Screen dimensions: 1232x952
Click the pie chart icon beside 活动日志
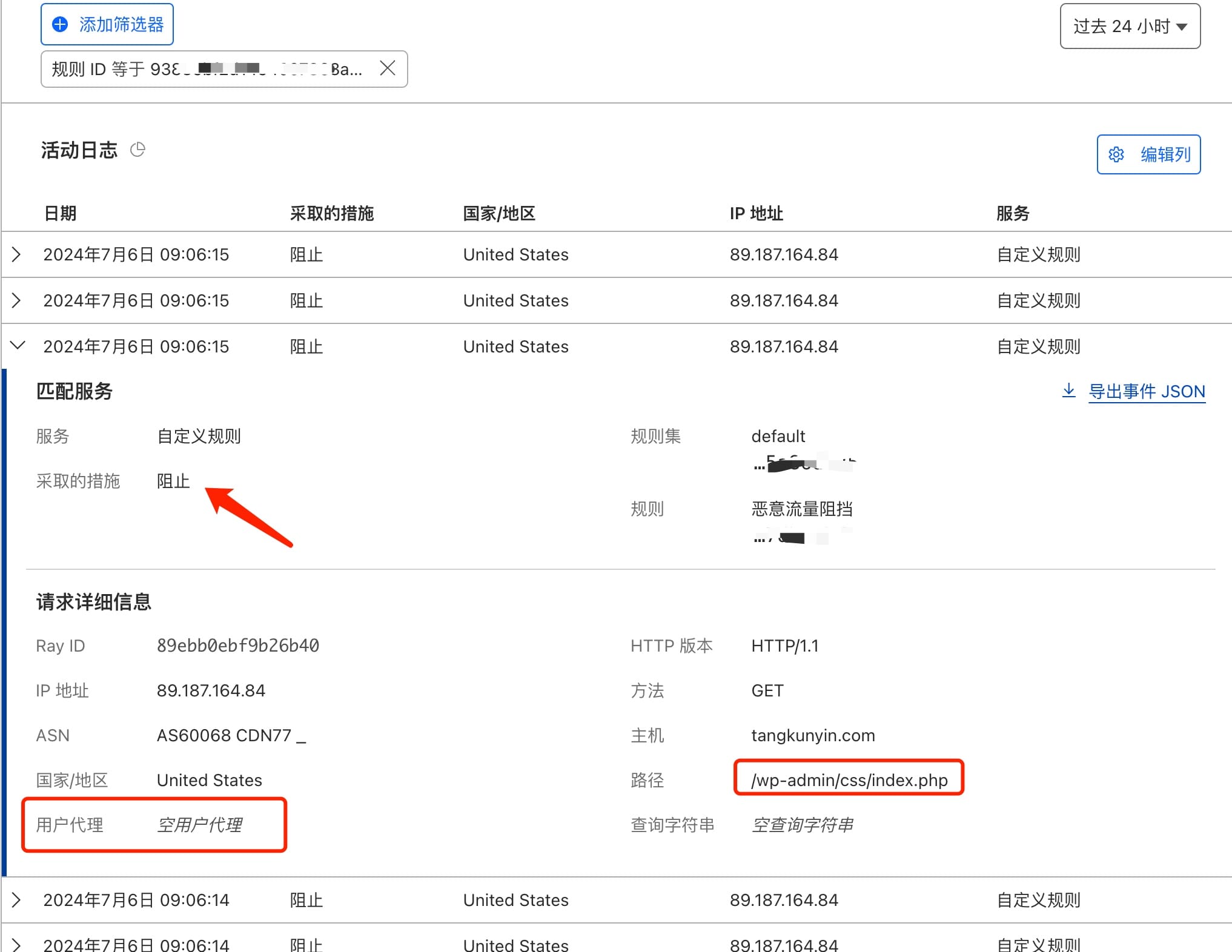(x=138, y=150)
